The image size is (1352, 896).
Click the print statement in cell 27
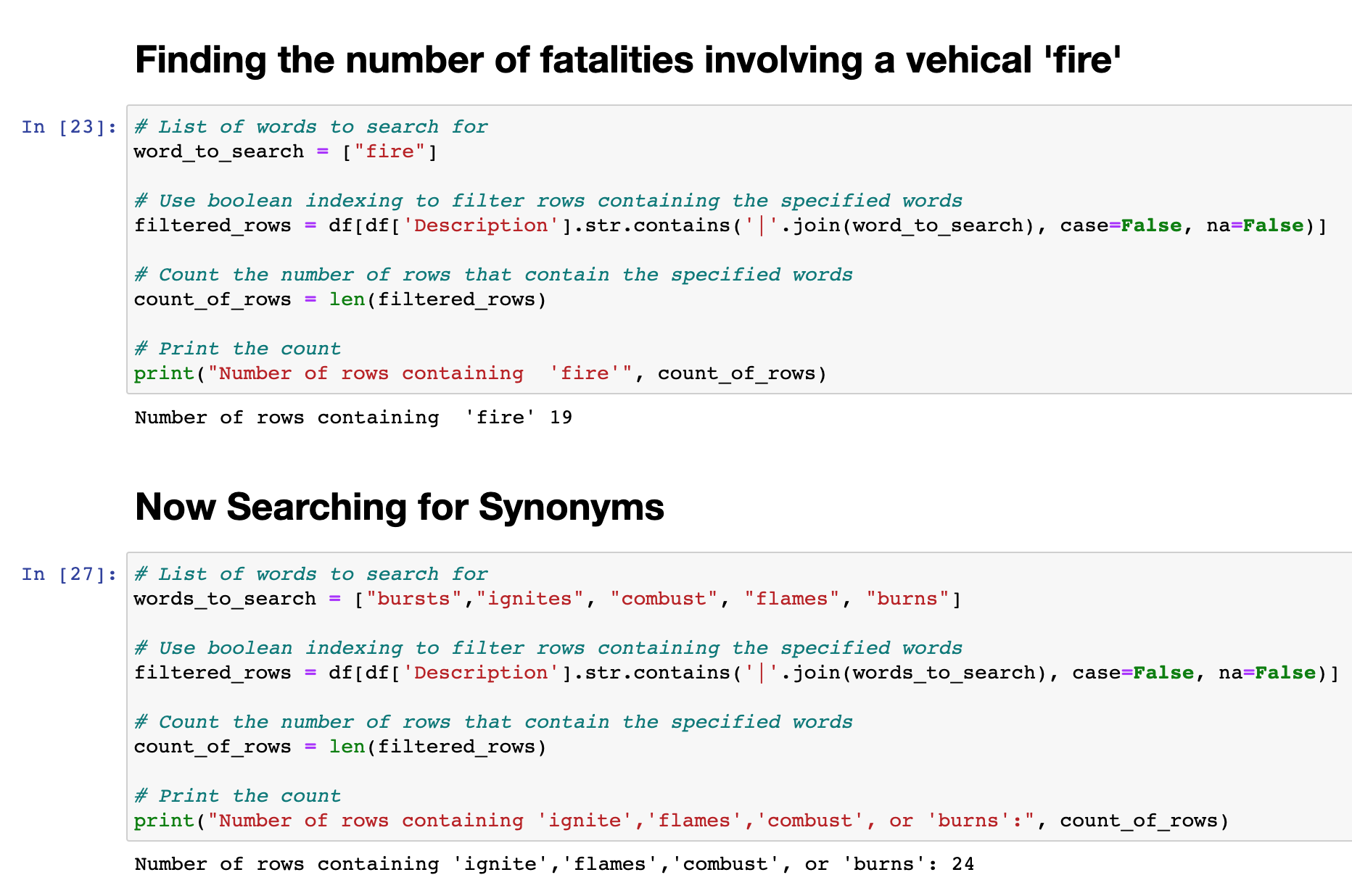[680, 821]
